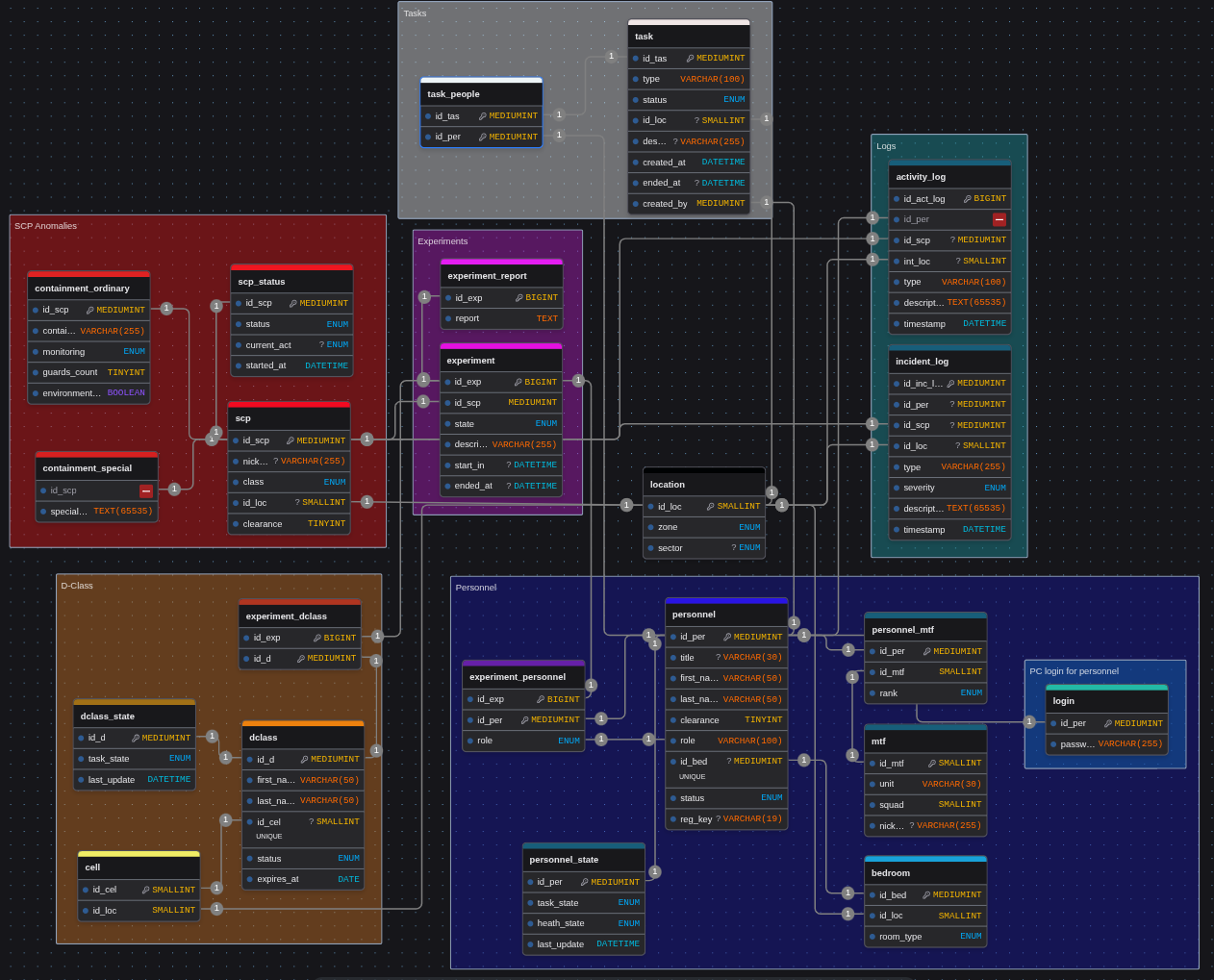Select the experiment_report table header
Screen dimensions: 1214x980
coord(501,276)
